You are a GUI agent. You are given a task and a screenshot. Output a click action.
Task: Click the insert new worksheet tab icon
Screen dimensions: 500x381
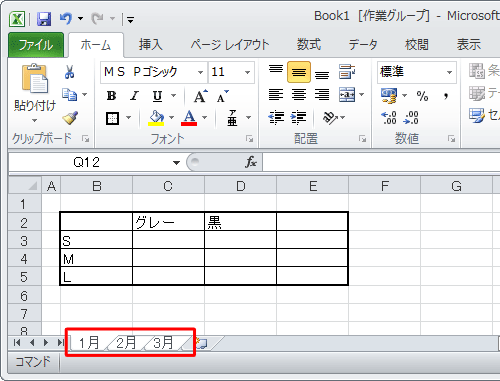(201, 343)
